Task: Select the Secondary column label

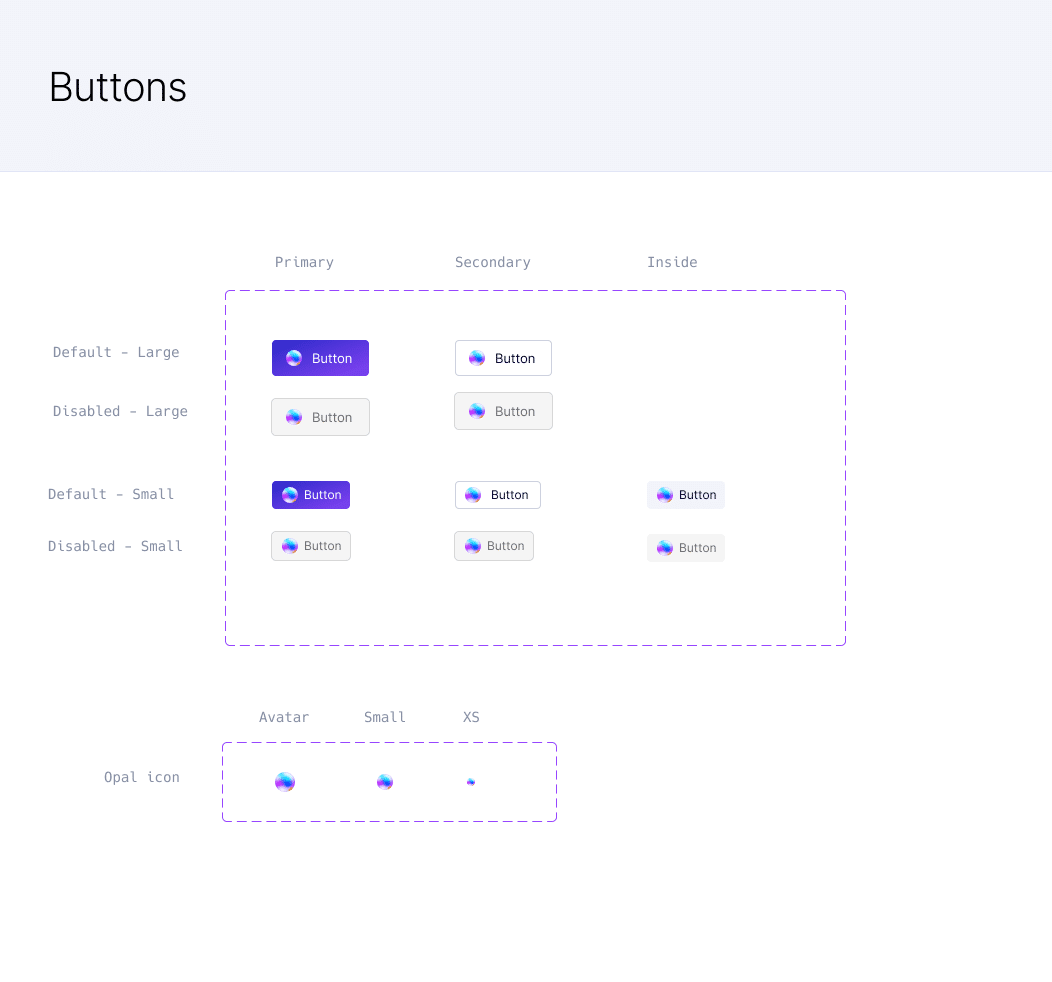Action: [492, 262]
